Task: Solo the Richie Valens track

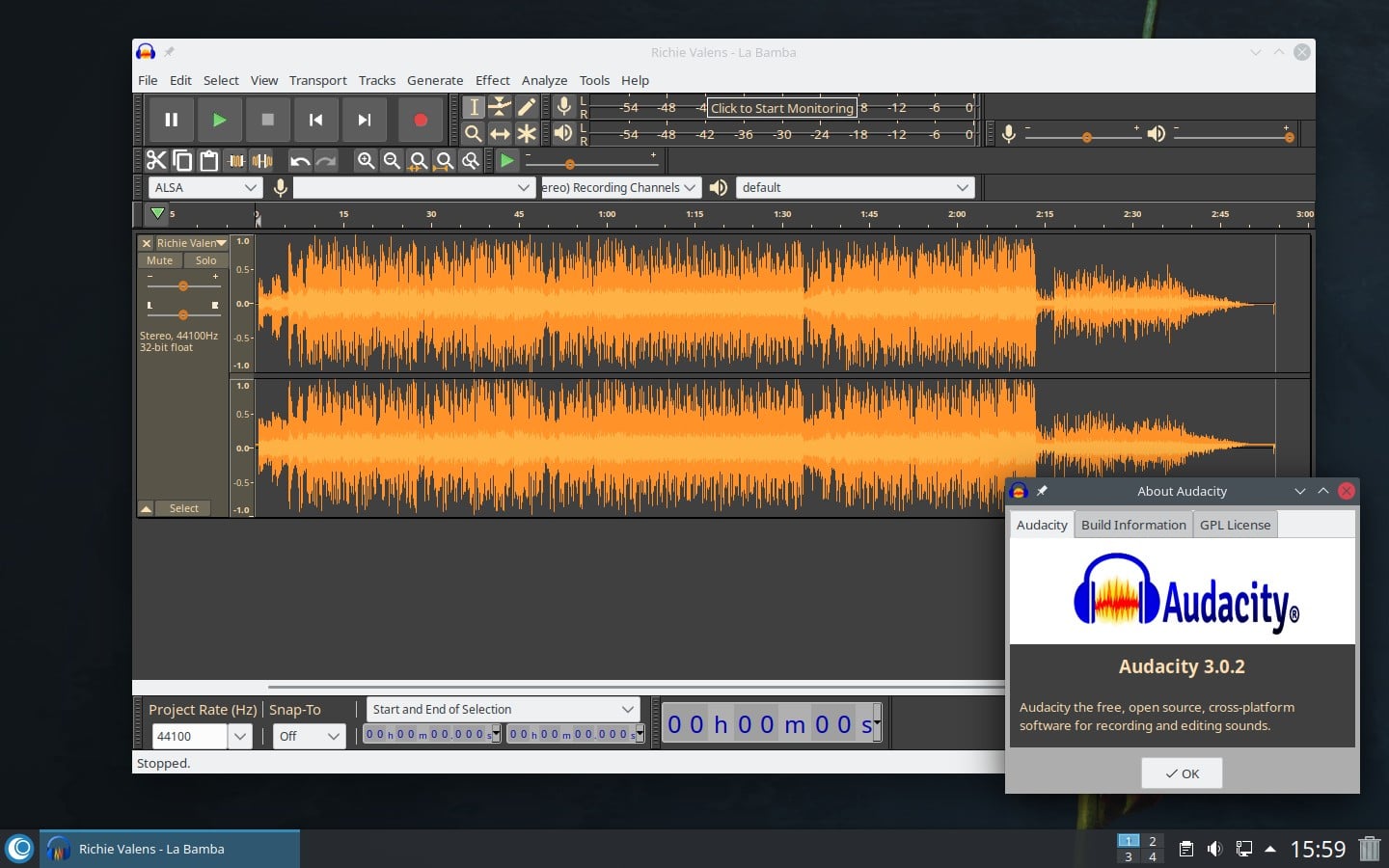Action: tap(205, 260)
